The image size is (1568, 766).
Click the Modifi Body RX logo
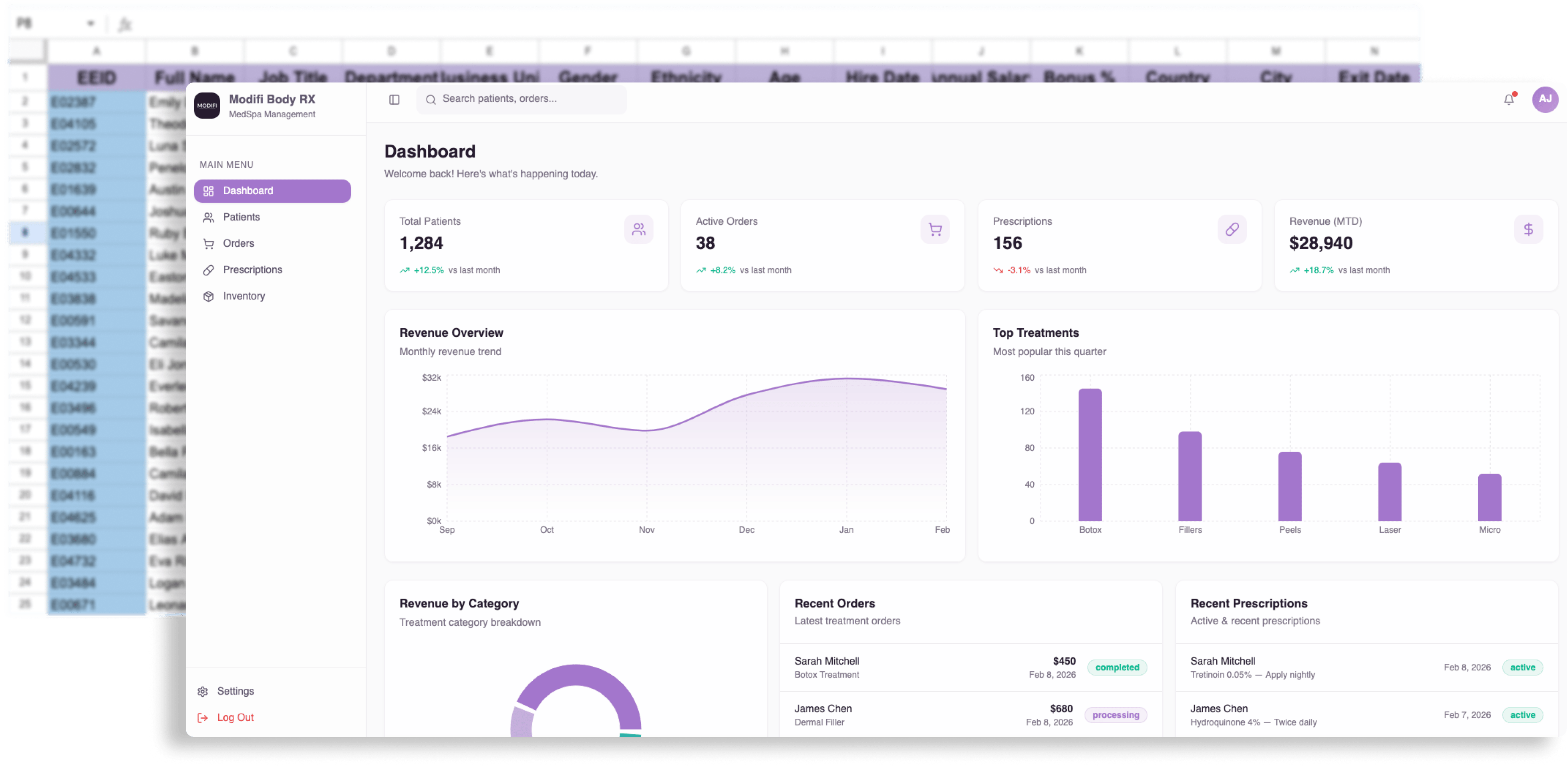(207, 105)
